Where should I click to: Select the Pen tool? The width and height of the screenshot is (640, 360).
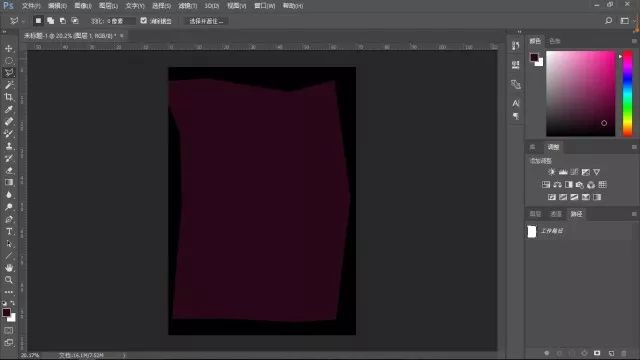9,219
